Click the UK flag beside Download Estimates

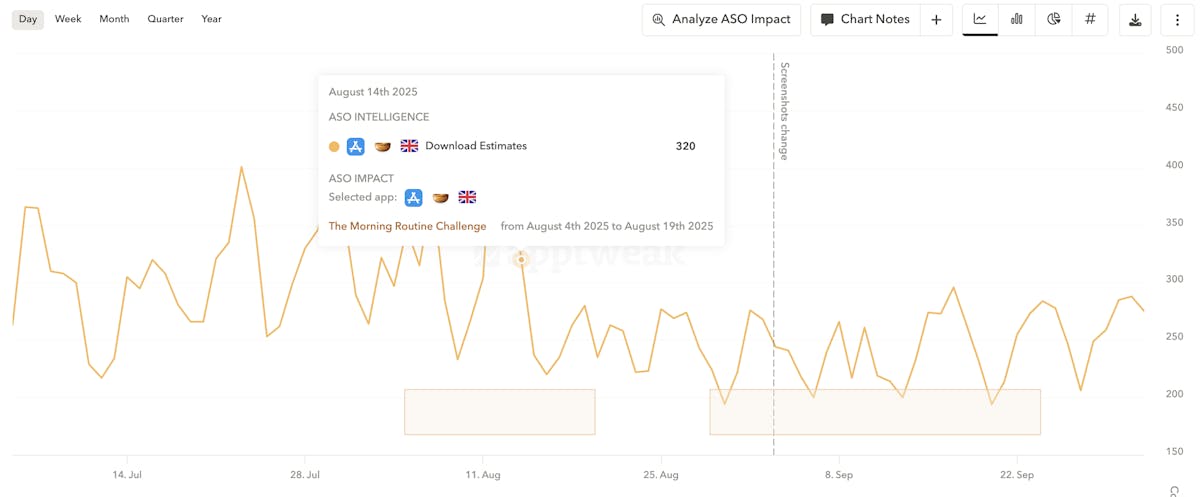coord(409,146)
